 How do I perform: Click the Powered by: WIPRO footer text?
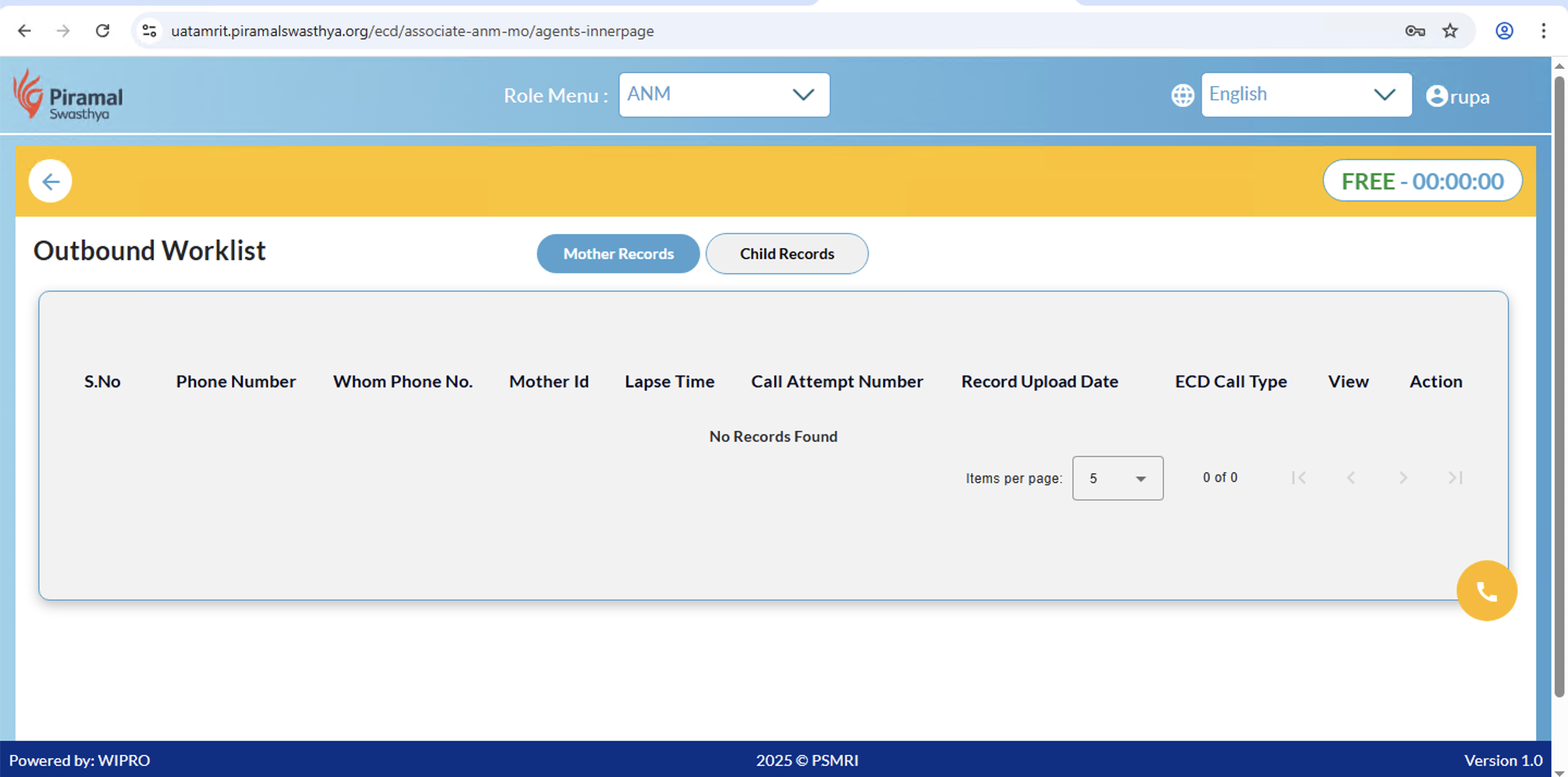click(x=79, y=761)
